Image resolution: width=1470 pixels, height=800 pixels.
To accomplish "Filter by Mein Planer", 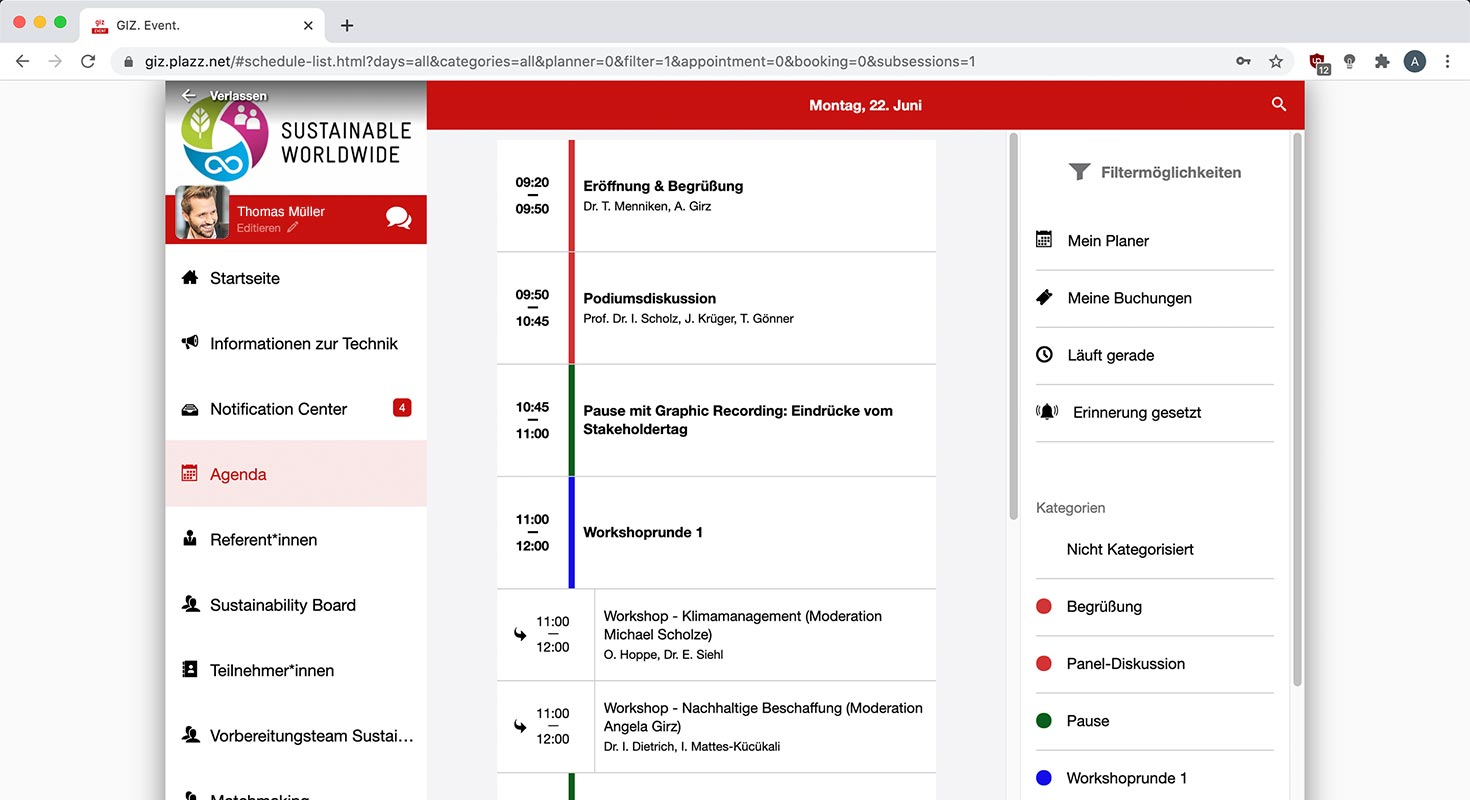I will [x=1155, y=241].
